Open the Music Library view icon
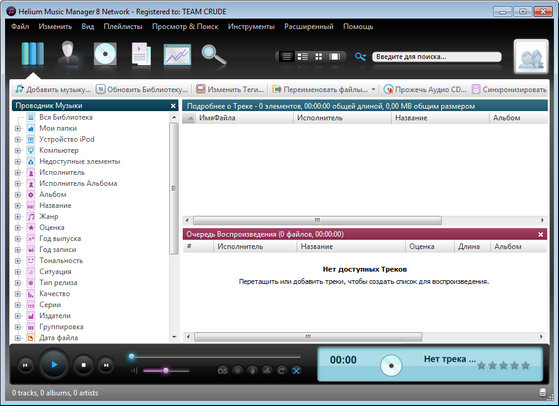Screen dimensions: 559x406 [x=33, y=54]
